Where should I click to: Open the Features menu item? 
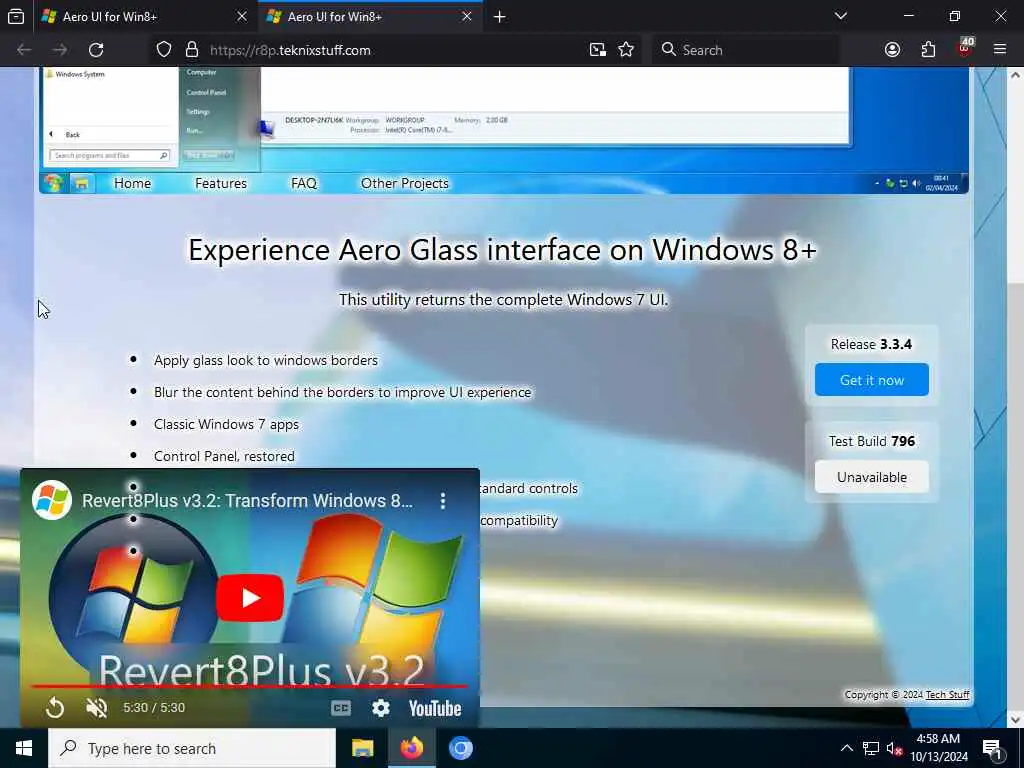[x=221, y=184]
